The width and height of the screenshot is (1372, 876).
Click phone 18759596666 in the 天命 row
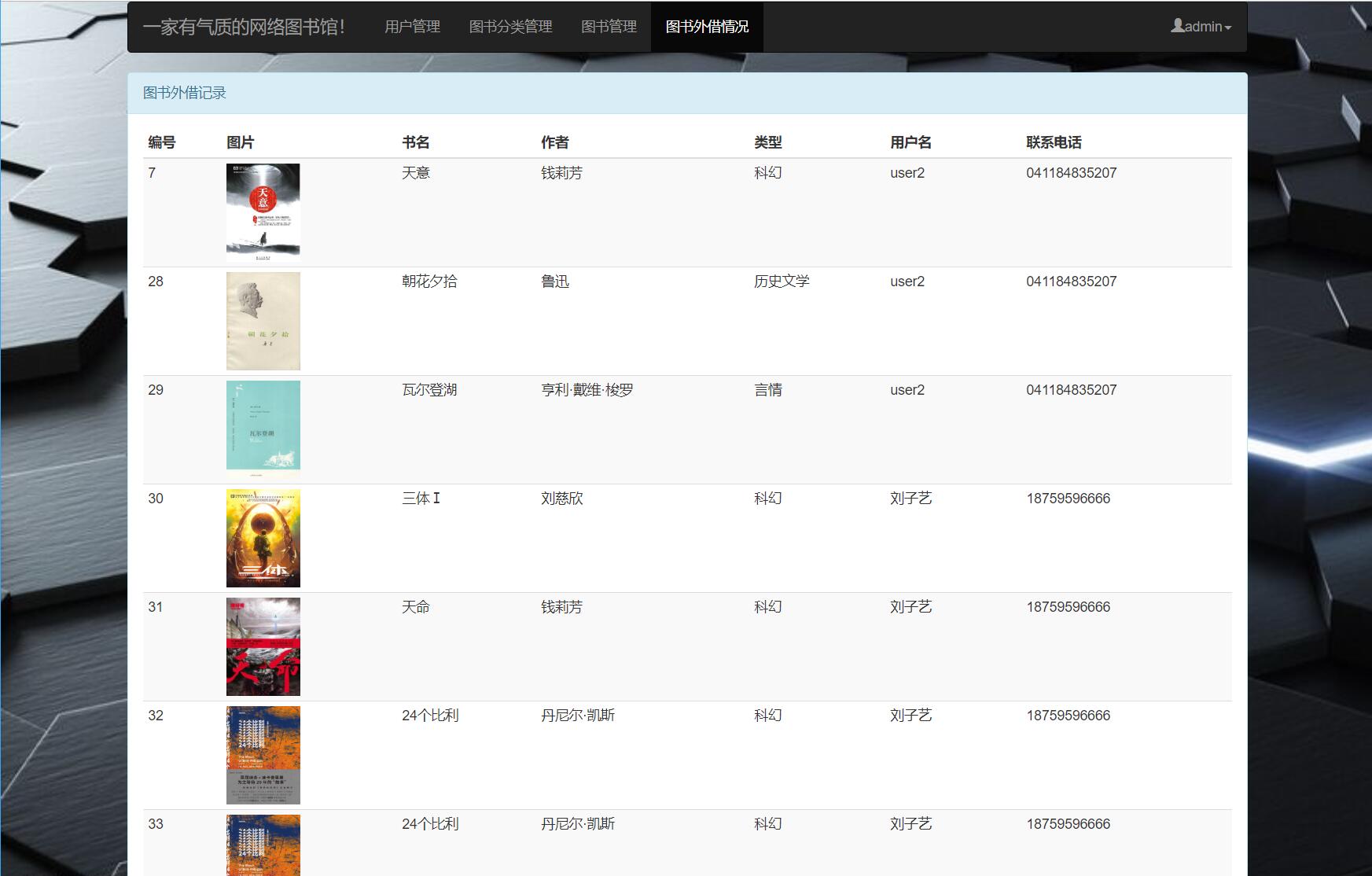point(1069,607)
